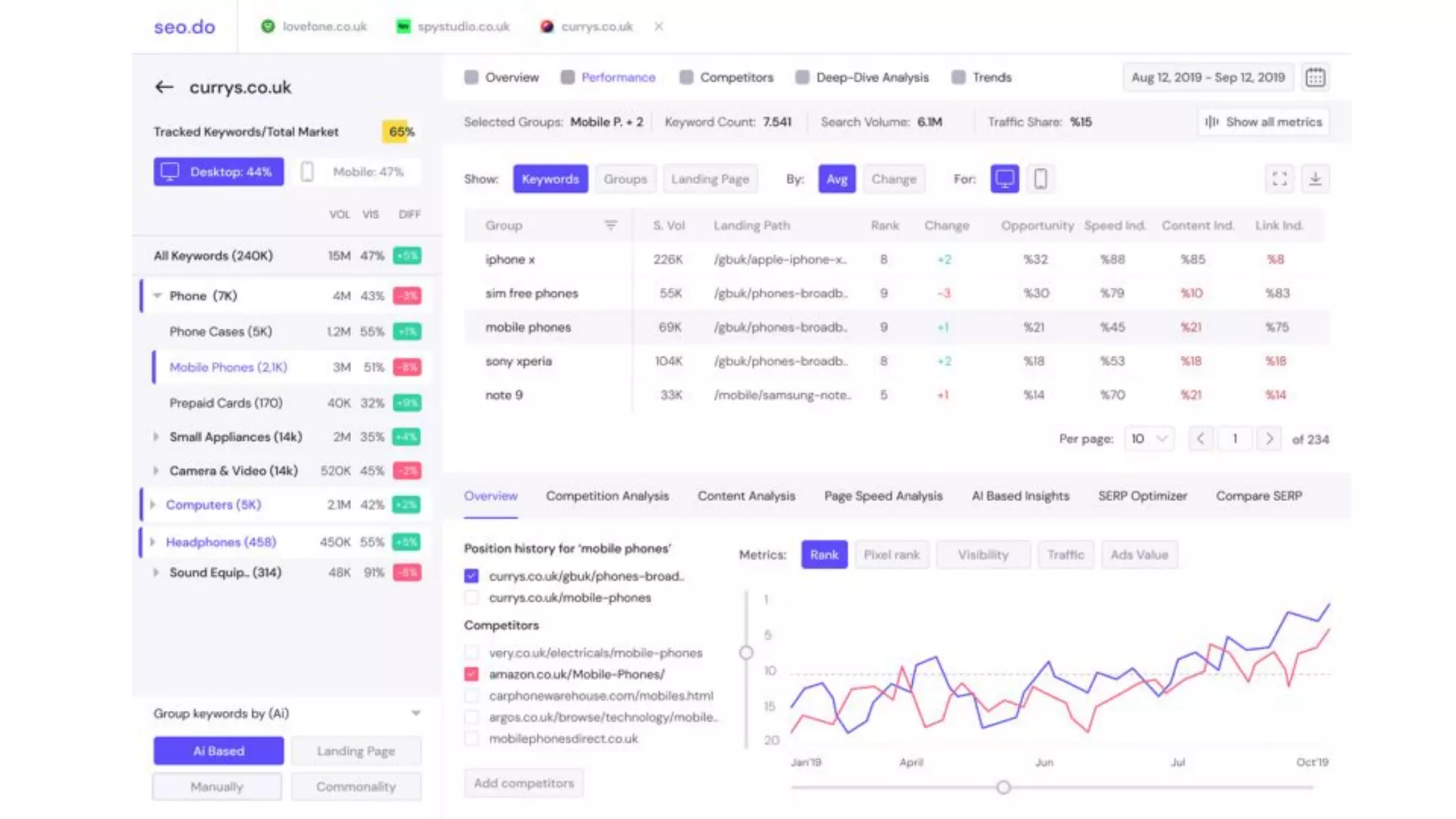1456x819 pixels.
Task: Click the chart timeline slider handle
Action: [1003, 787]
